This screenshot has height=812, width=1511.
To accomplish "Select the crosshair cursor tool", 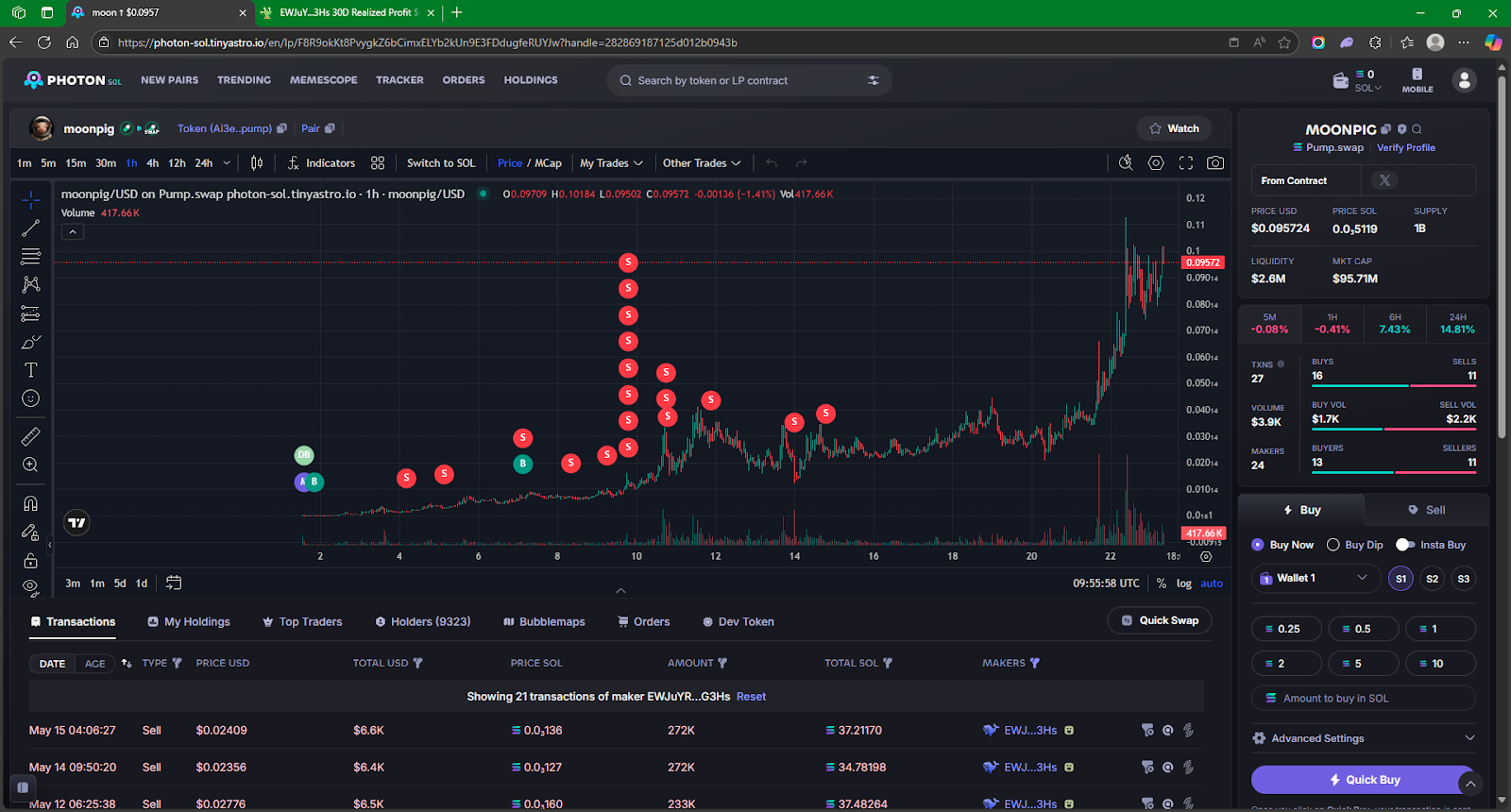I will point(30,199).
